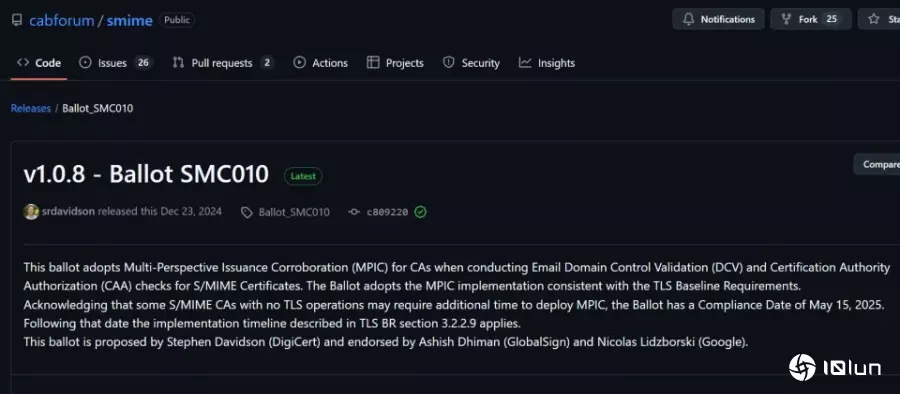Click the bell icon in Notifications
900x394 pixels.
pos(688,20)
